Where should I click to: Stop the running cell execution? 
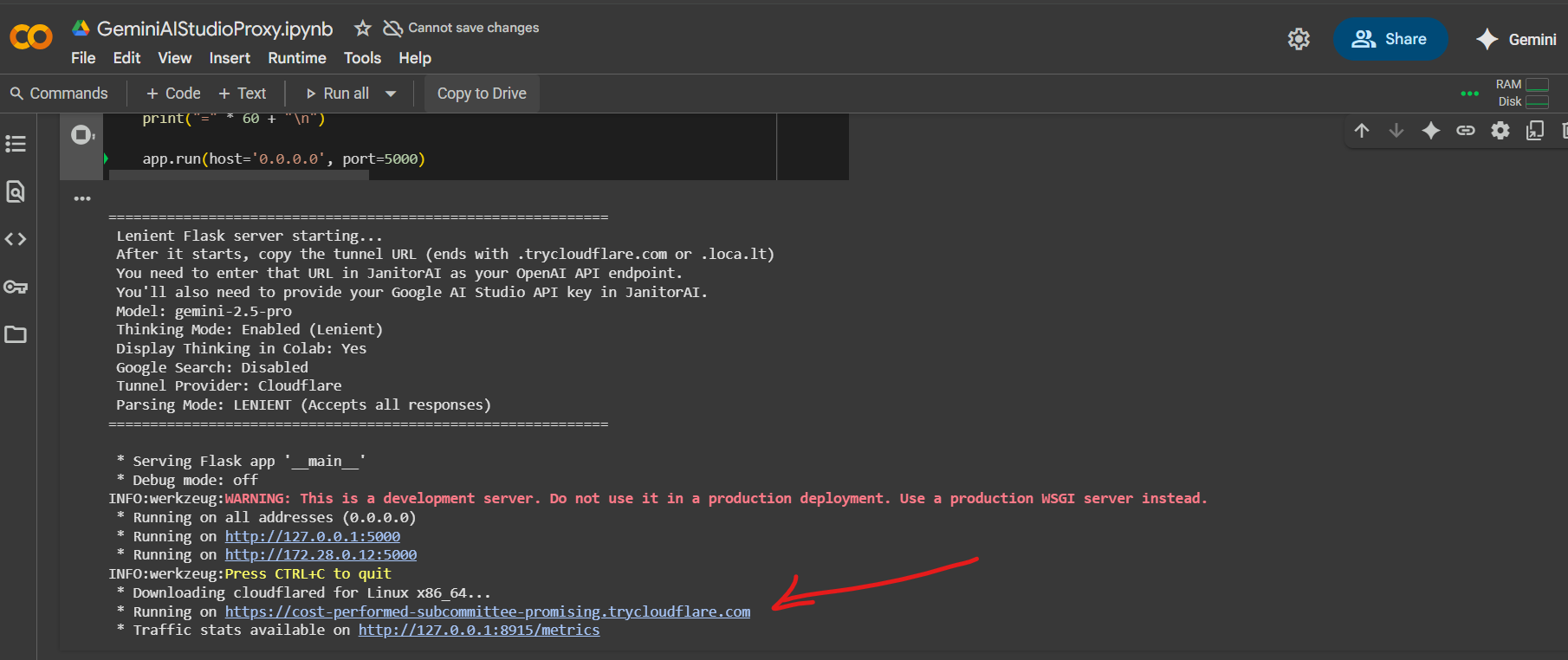tap(81, 135)
